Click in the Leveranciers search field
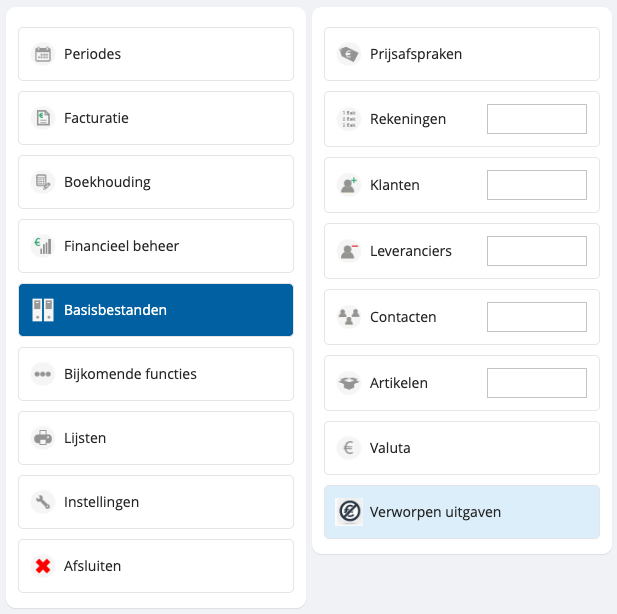 (x=536, y=251)
